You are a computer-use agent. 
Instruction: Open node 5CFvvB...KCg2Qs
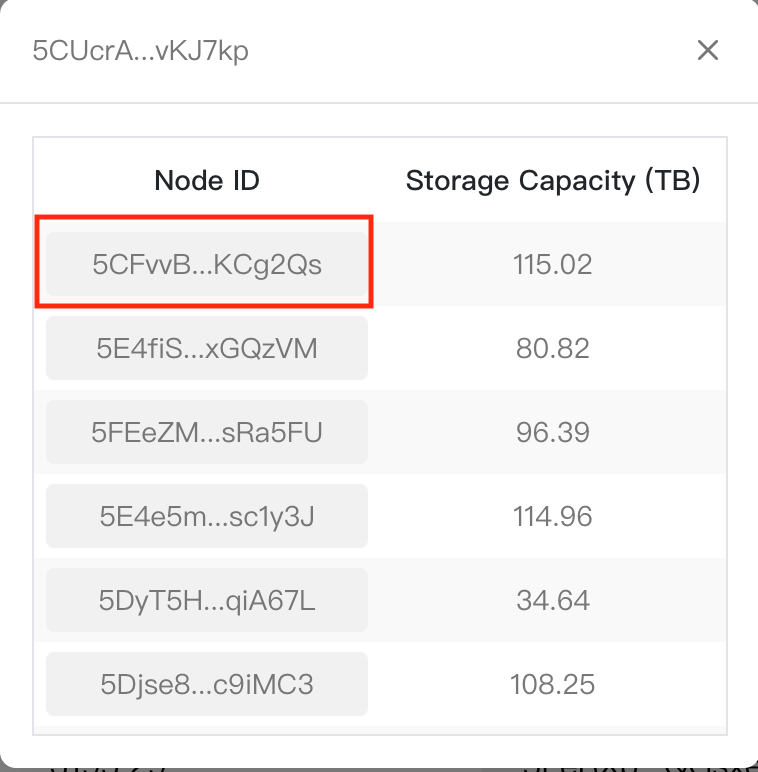[207, 265]
